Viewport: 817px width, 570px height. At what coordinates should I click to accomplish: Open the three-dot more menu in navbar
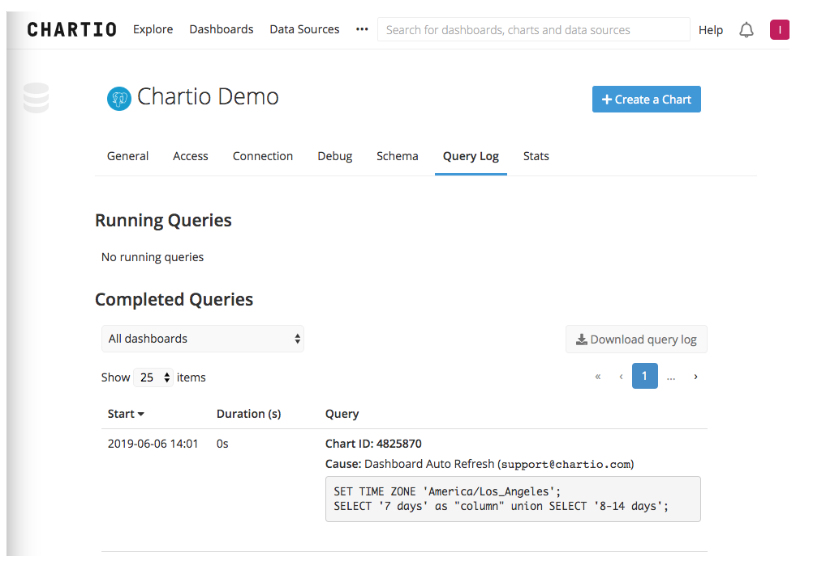pyautogui.click(x=362, y=29)
